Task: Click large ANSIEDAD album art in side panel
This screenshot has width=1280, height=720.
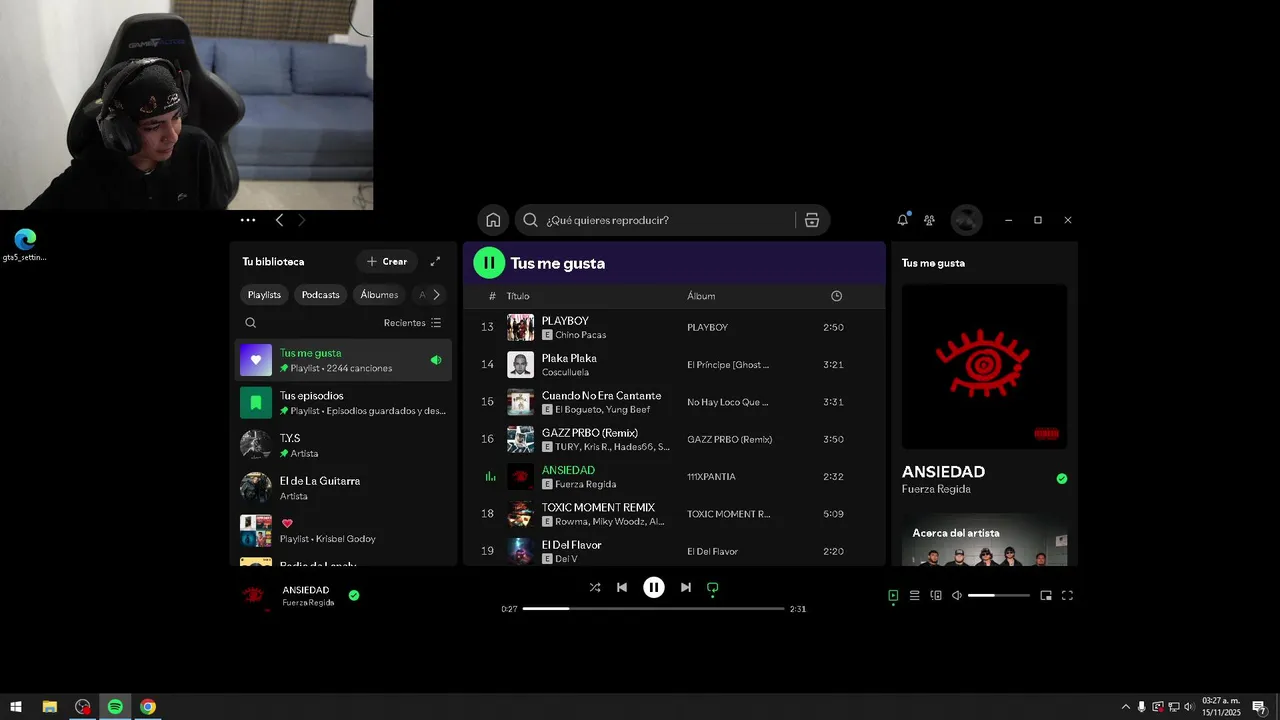Action: pos(984,367)
